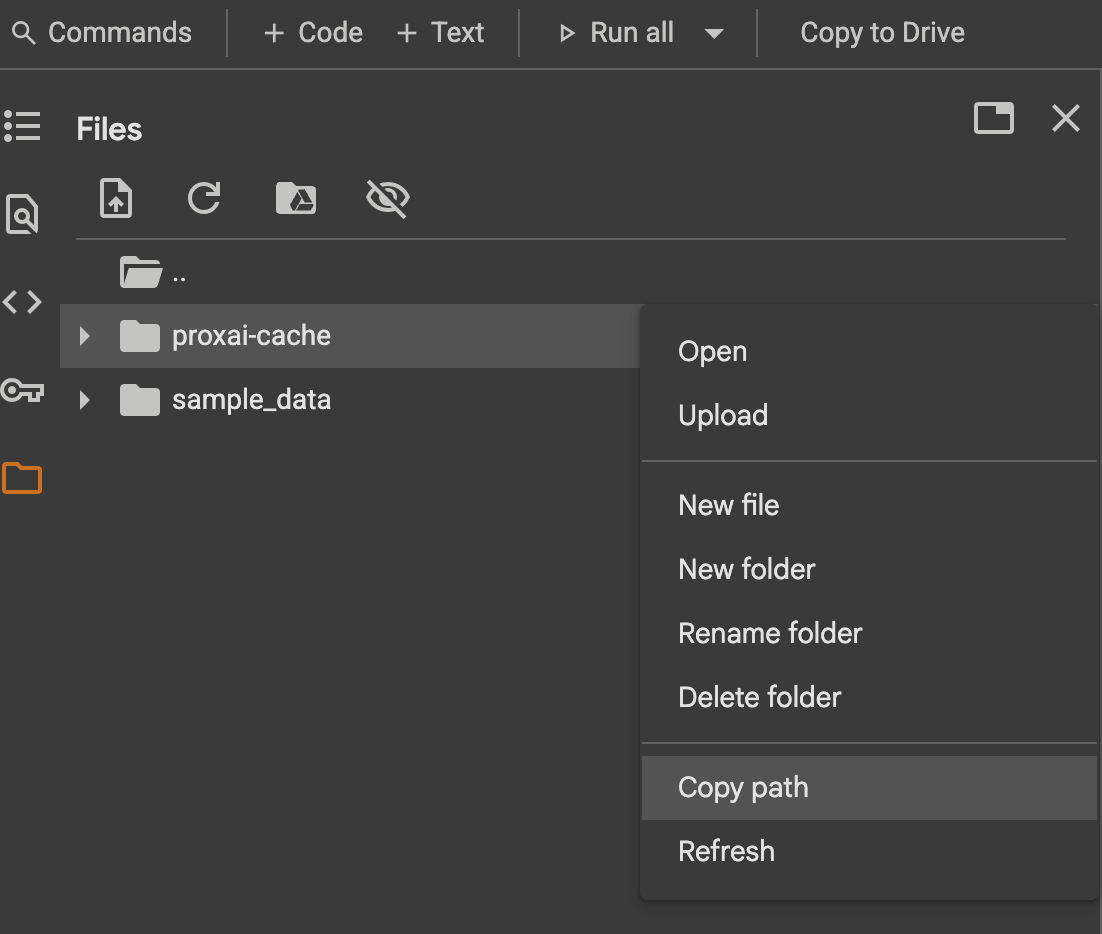Expand the proxai-cache folder

[85, 336]
